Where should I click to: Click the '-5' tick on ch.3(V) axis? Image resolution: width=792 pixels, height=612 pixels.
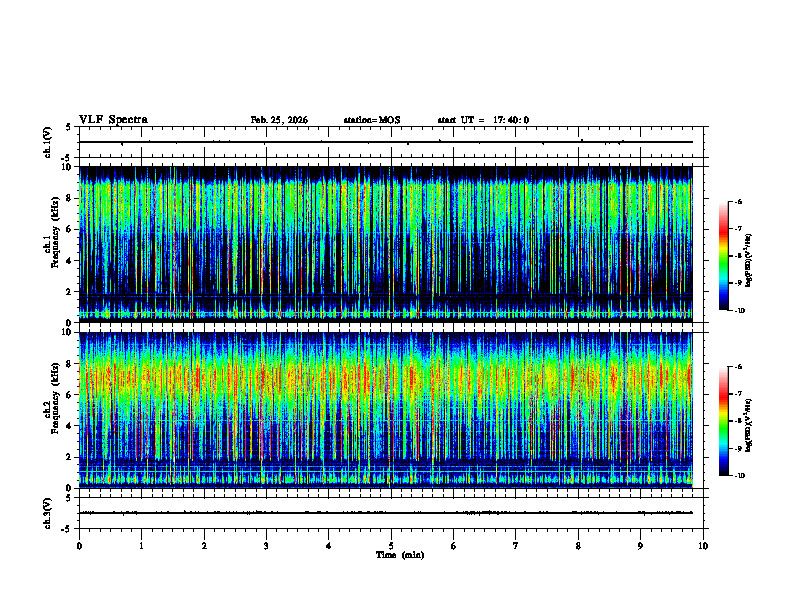pyautogui.click(x=67, y=529)
